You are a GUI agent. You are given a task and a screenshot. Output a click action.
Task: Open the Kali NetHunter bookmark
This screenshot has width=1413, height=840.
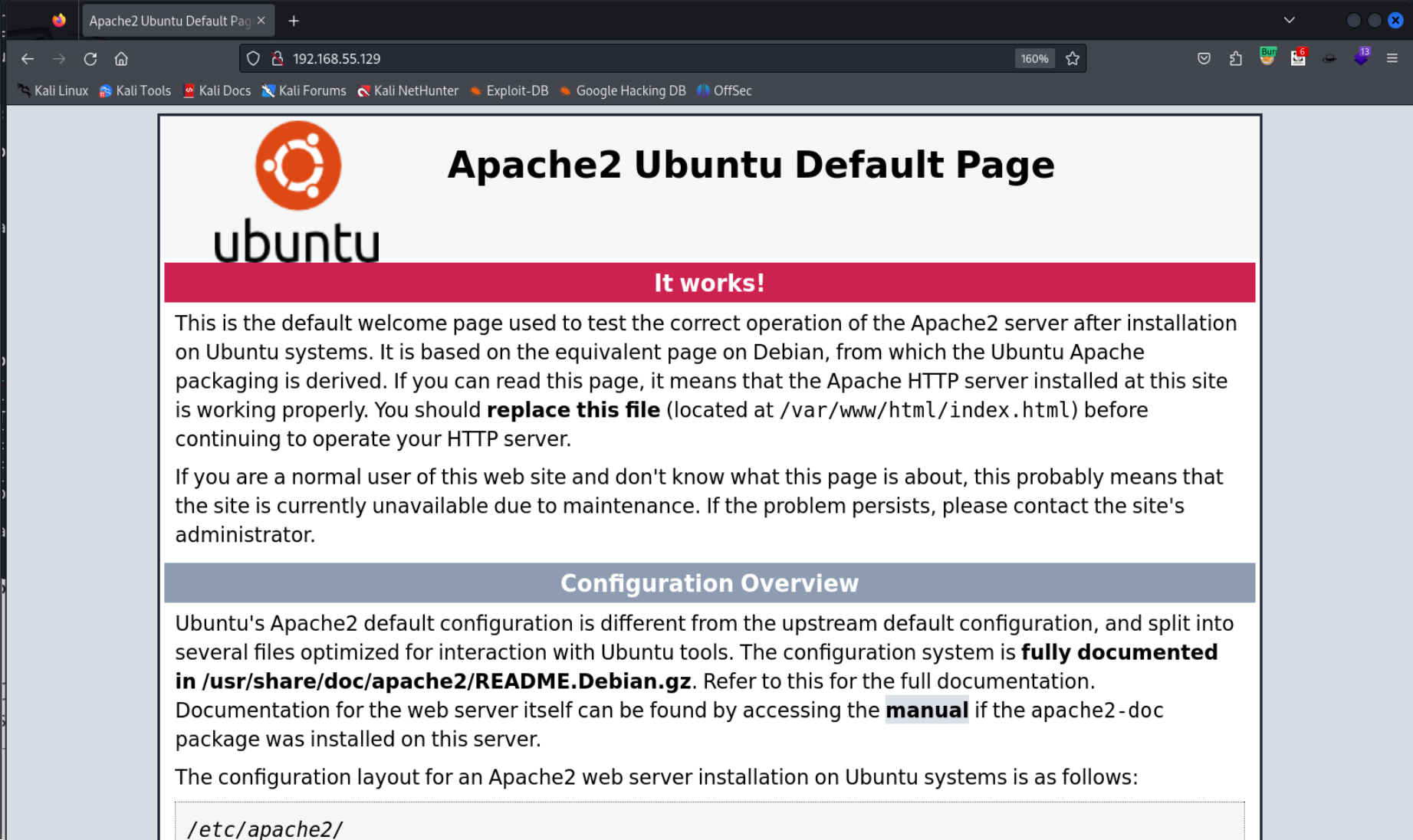tap(408, 90)
